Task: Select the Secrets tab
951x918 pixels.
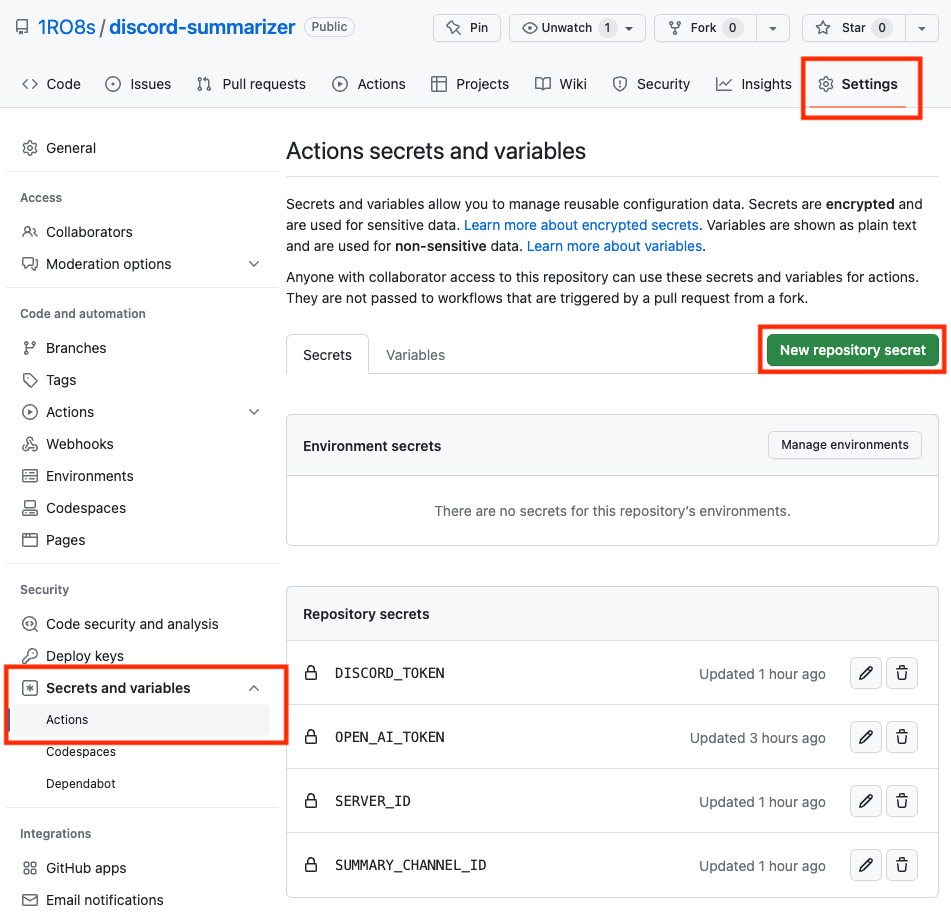Action: pyautogui.click(x=328, y=355)
